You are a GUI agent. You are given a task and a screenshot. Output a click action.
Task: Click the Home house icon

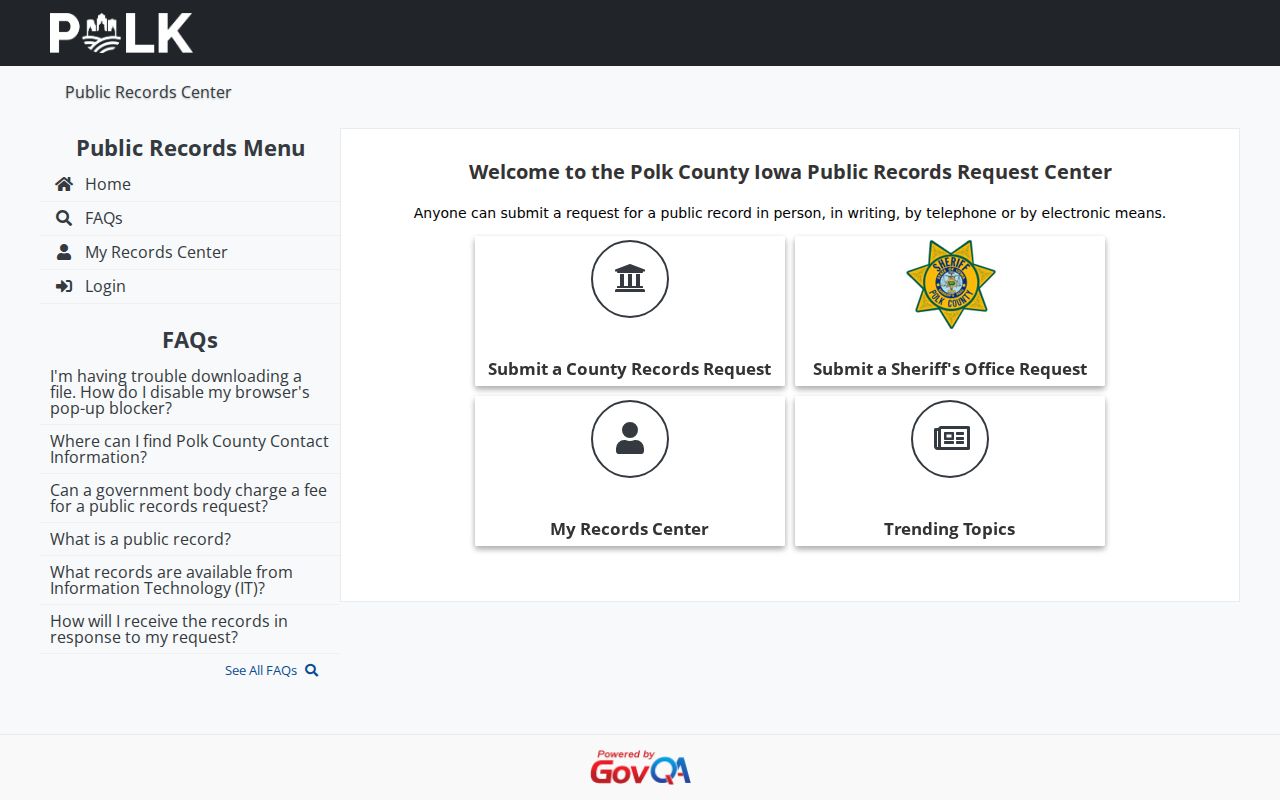click(x=64, y=184)
